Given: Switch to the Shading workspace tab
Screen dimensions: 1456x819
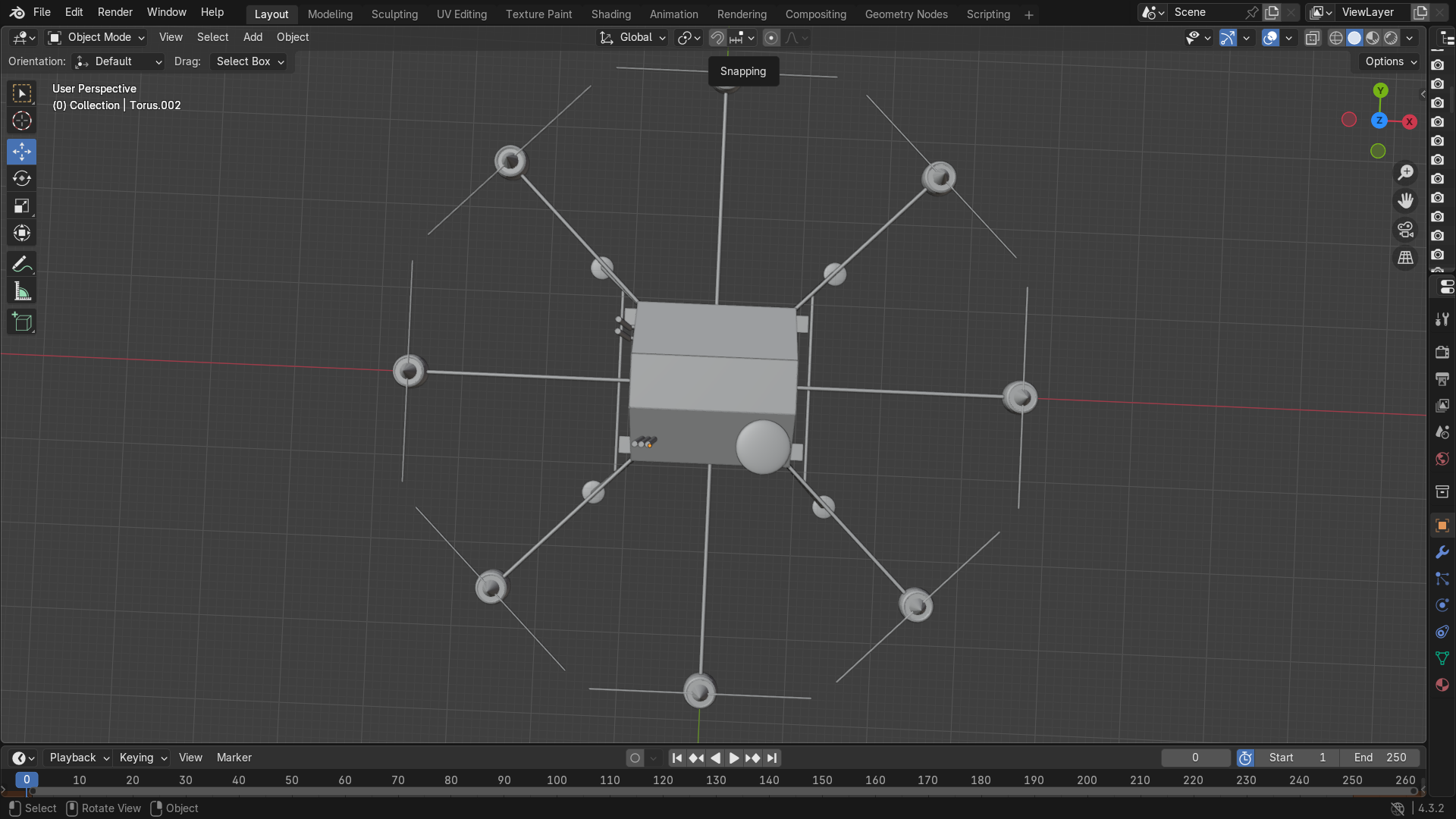Looking at the screenshot, I should [x=610, y=14].
